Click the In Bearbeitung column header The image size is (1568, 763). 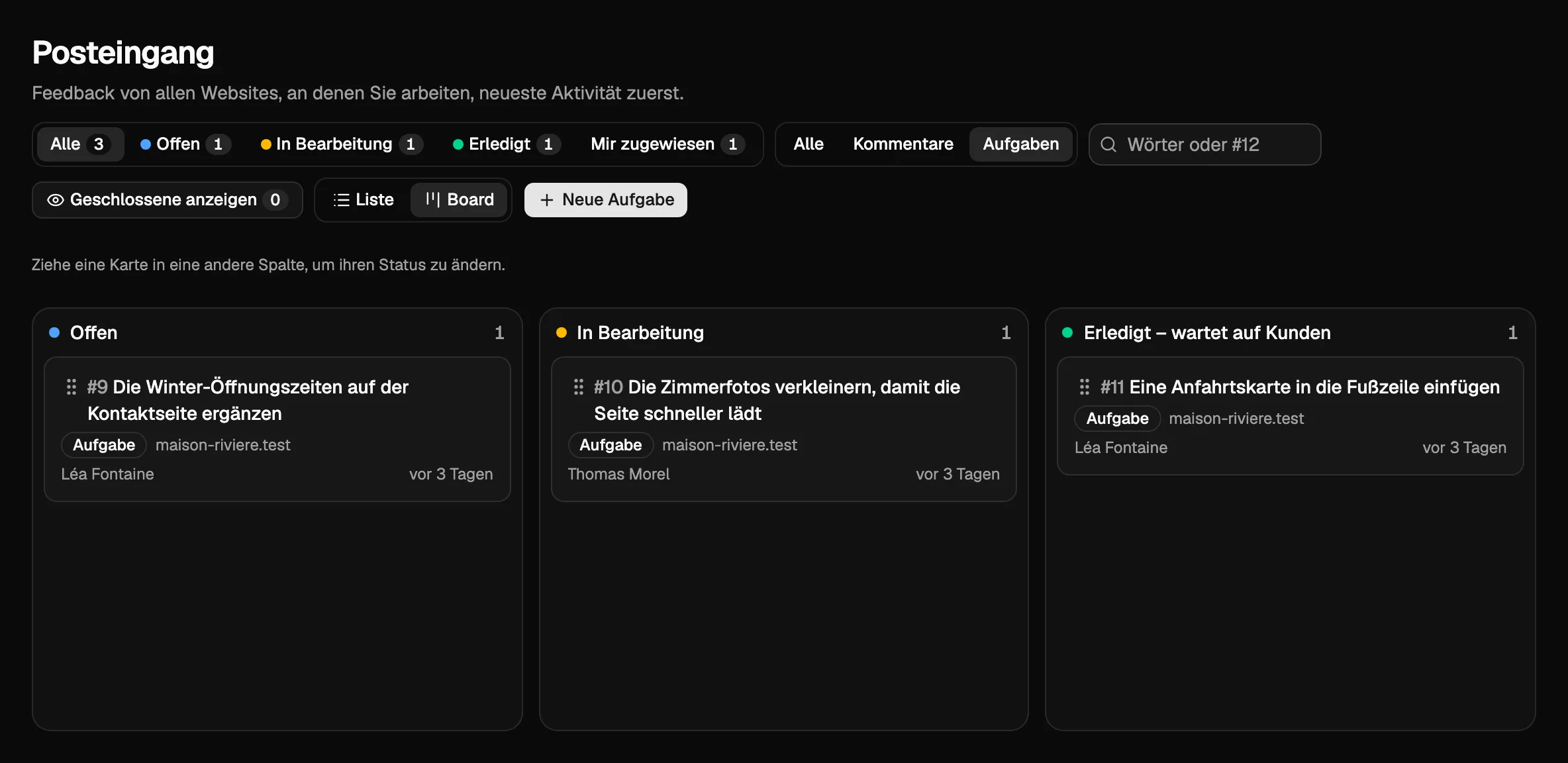640,332
